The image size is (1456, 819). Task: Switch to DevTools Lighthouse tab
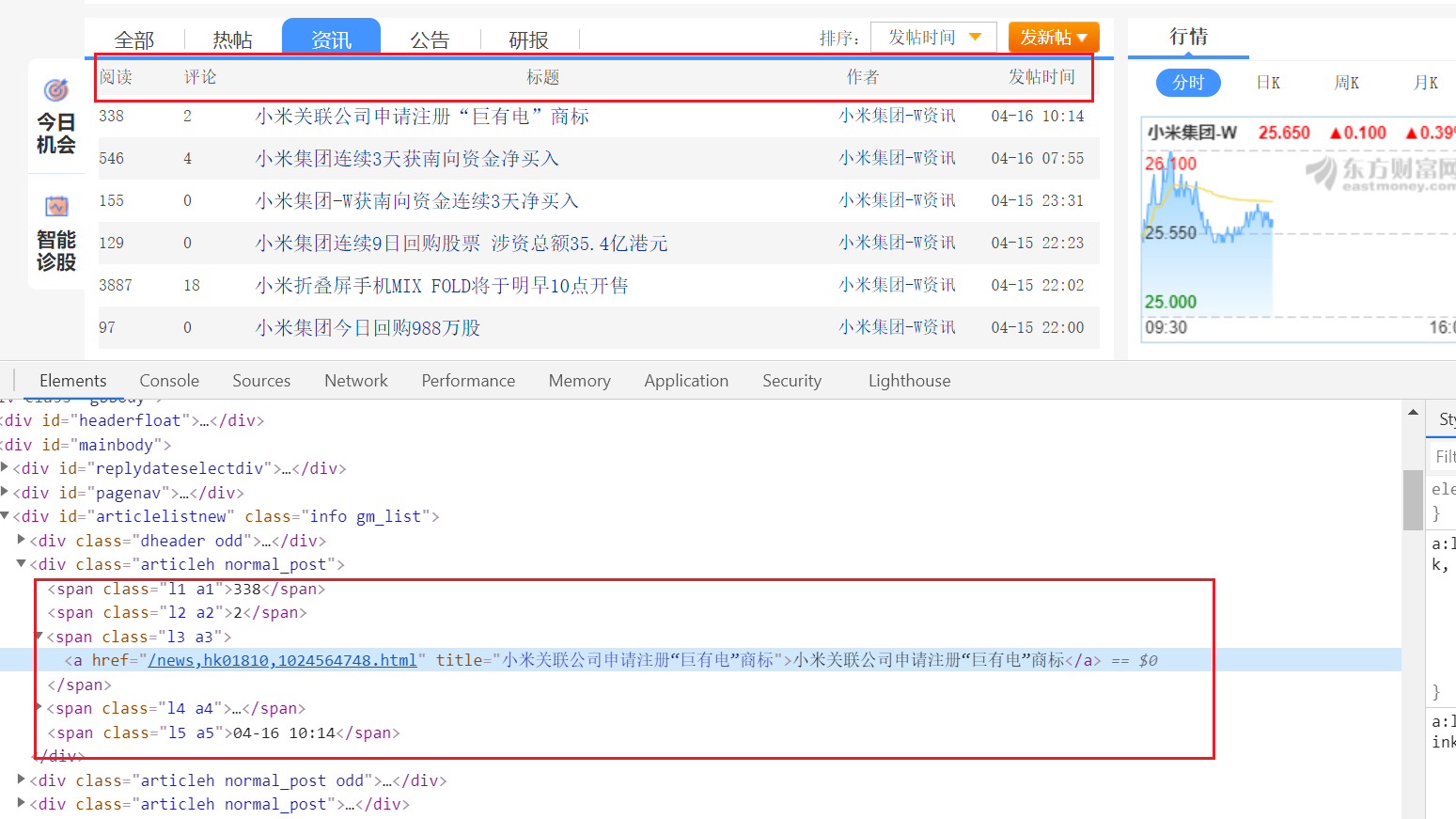pyautogui.click(x=909, y=381)
